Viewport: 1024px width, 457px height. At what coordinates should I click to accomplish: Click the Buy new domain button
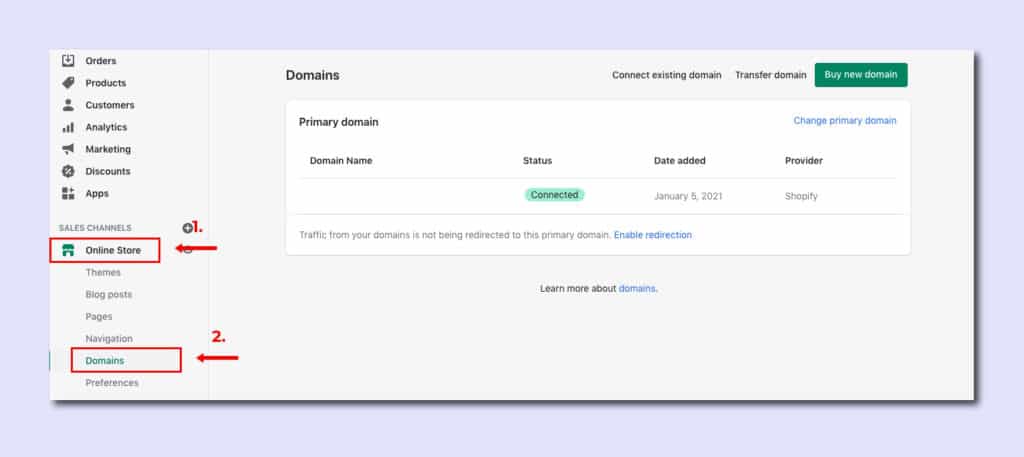[861, 75]
